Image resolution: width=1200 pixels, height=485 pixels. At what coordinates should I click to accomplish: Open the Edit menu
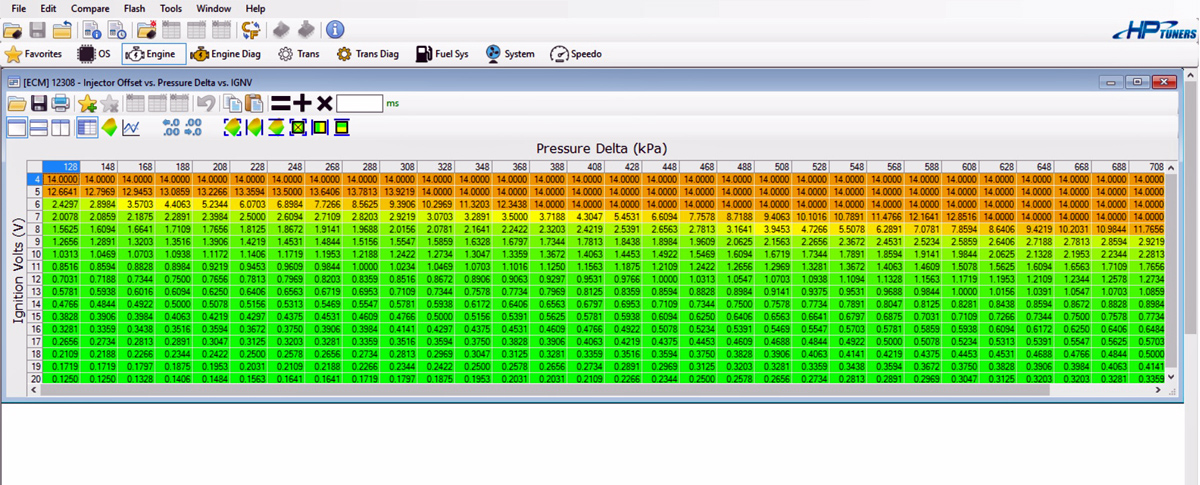coord(48,8)
